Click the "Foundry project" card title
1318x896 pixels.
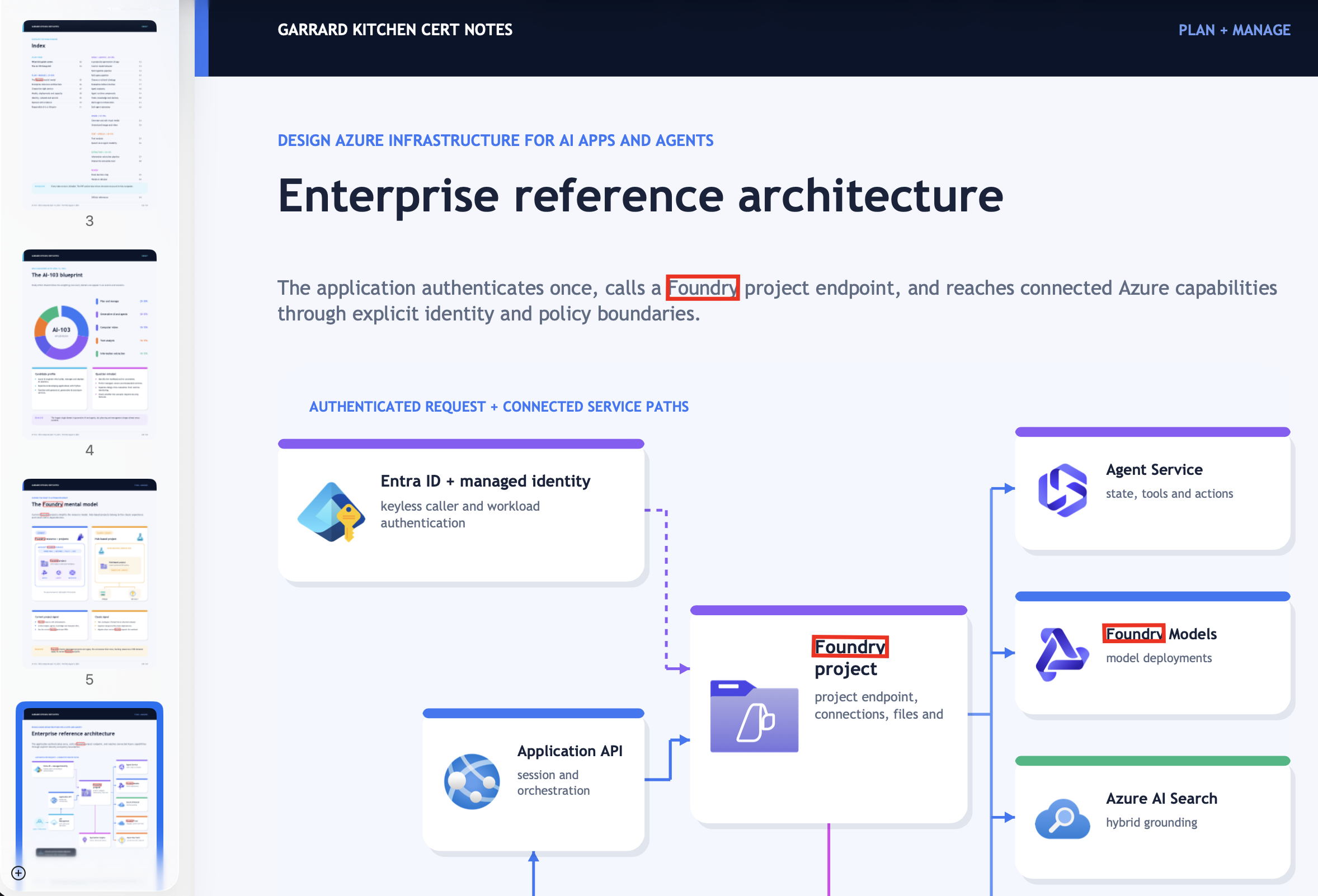click(851, 658)
